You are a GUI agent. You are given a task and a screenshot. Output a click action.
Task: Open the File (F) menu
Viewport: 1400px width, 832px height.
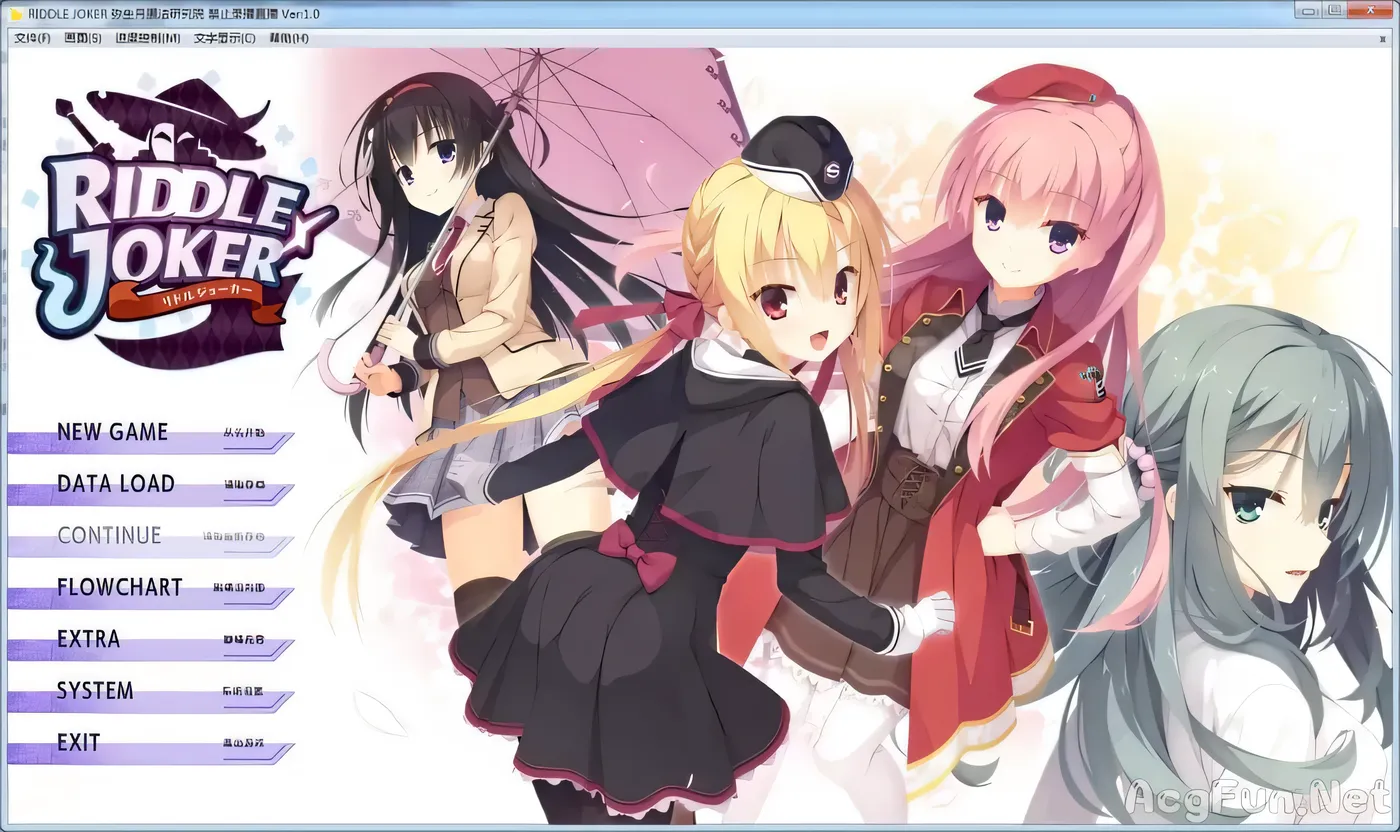point(32,39)
